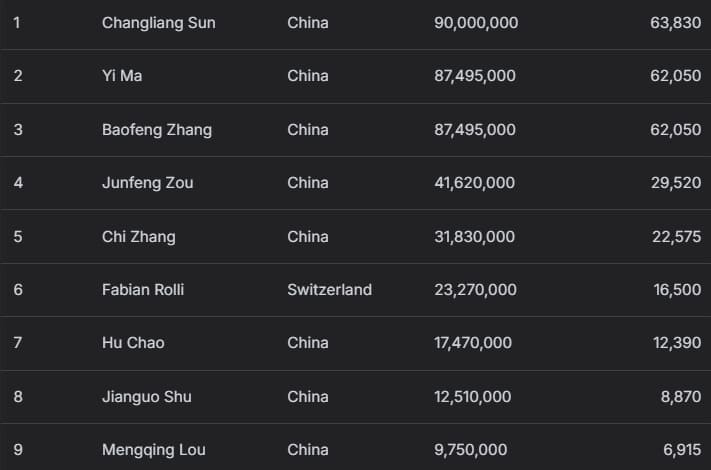This screenshot has width=711, height=470.
Task: Click the 63,830 prize amount
Action: 675,22
